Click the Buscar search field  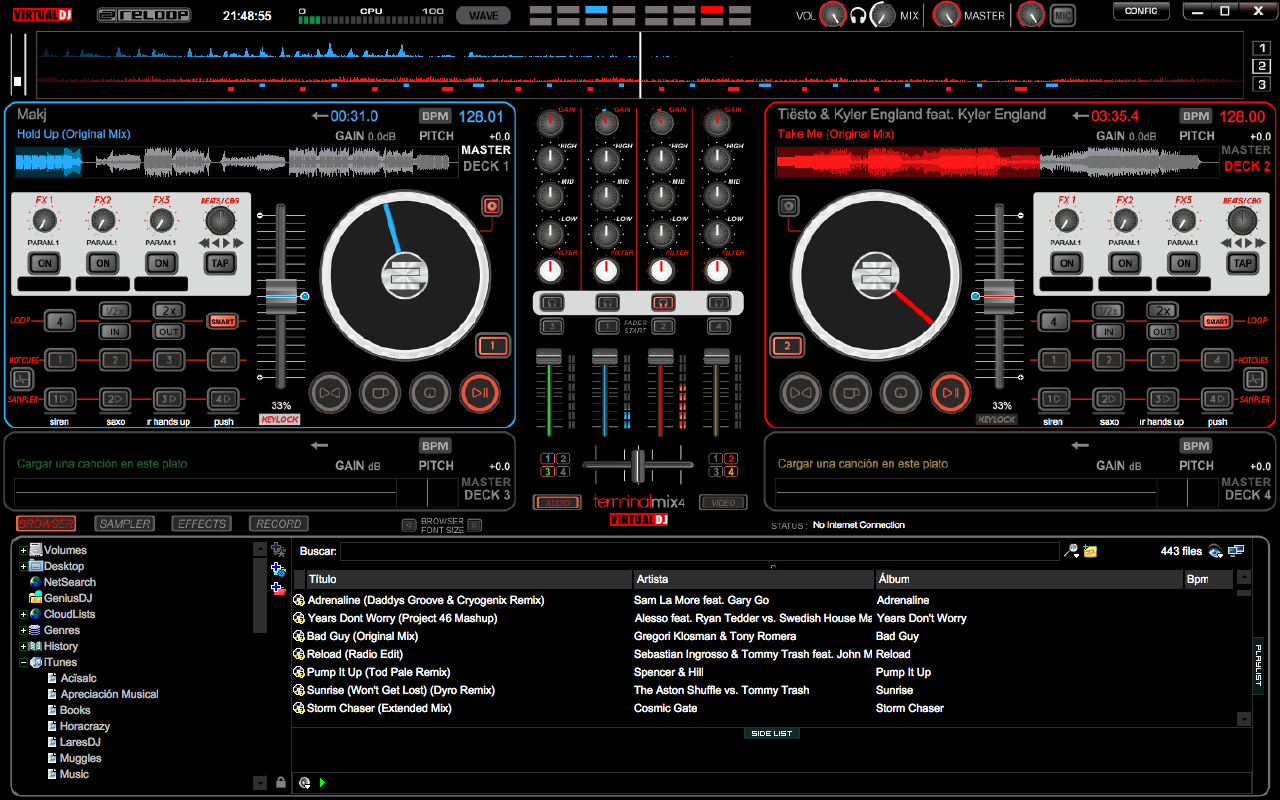[699, 551]
